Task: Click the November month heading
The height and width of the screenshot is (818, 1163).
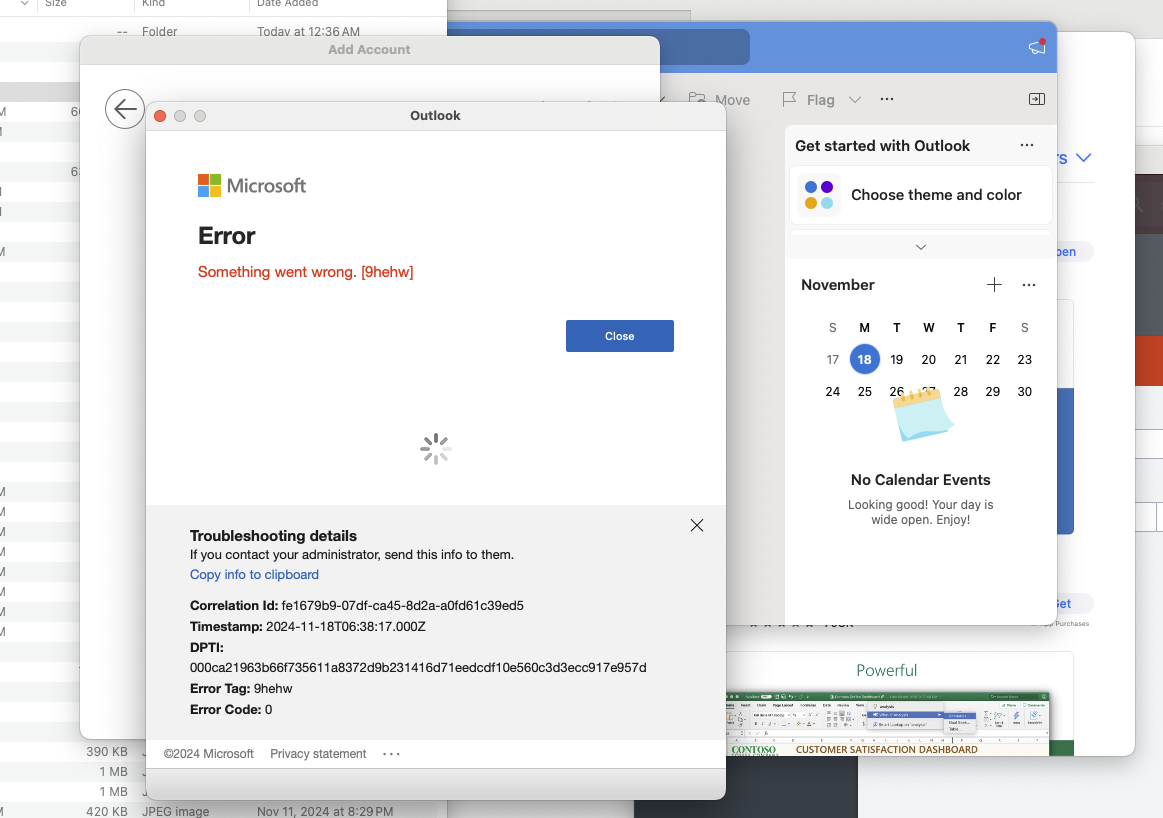Action: point(837,285)
